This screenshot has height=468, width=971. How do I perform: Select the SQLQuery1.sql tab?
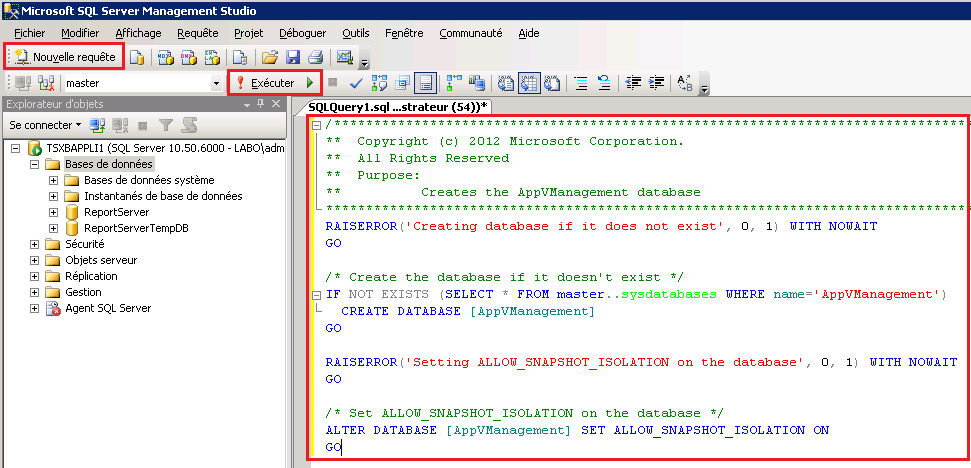[398, 106]
